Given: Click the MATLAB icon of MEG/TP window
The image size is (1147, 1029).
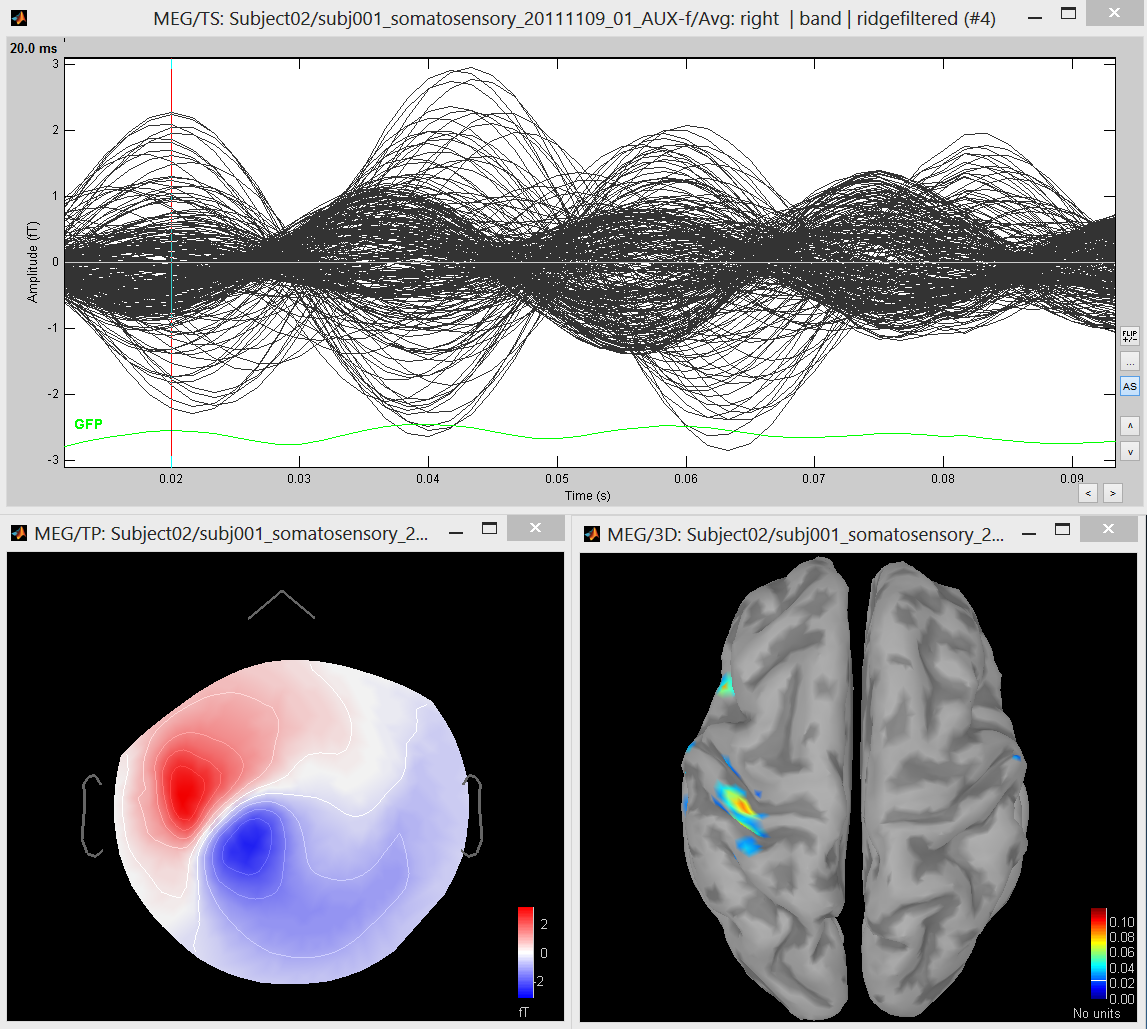Looking at the screenshot, I should pos(18,533).
